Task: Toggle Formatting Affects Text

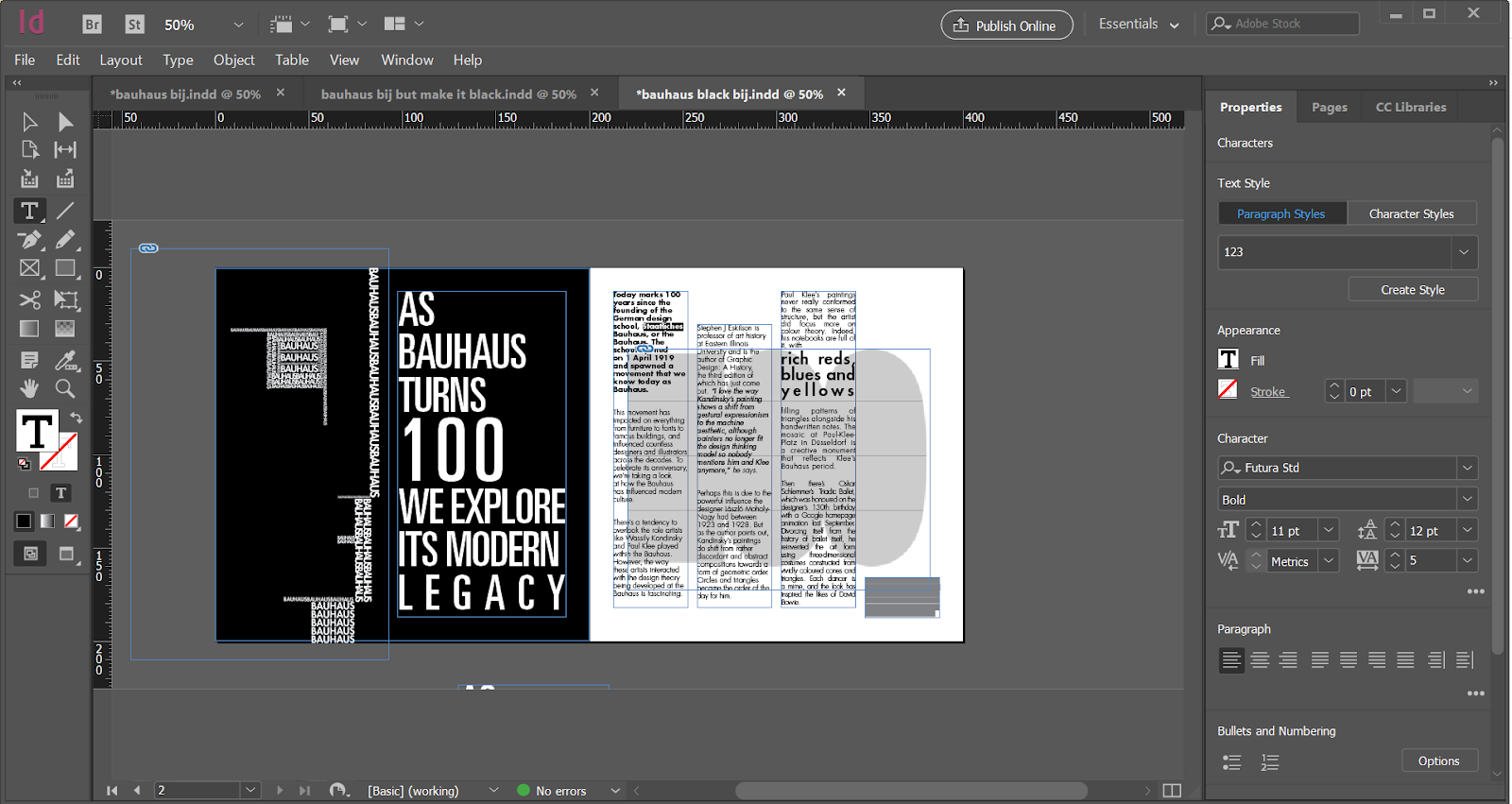Action: click(x=61, y=493)
